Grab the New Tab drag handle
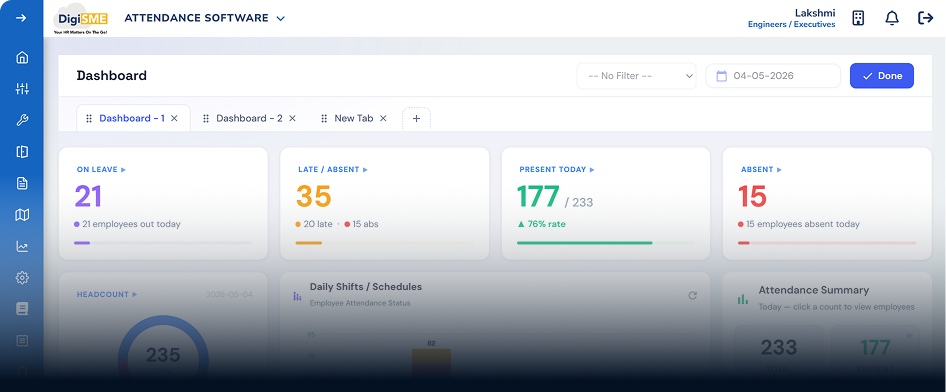This screenshot has height=392, width=946. pyautogui.click(x=324, y=118)
